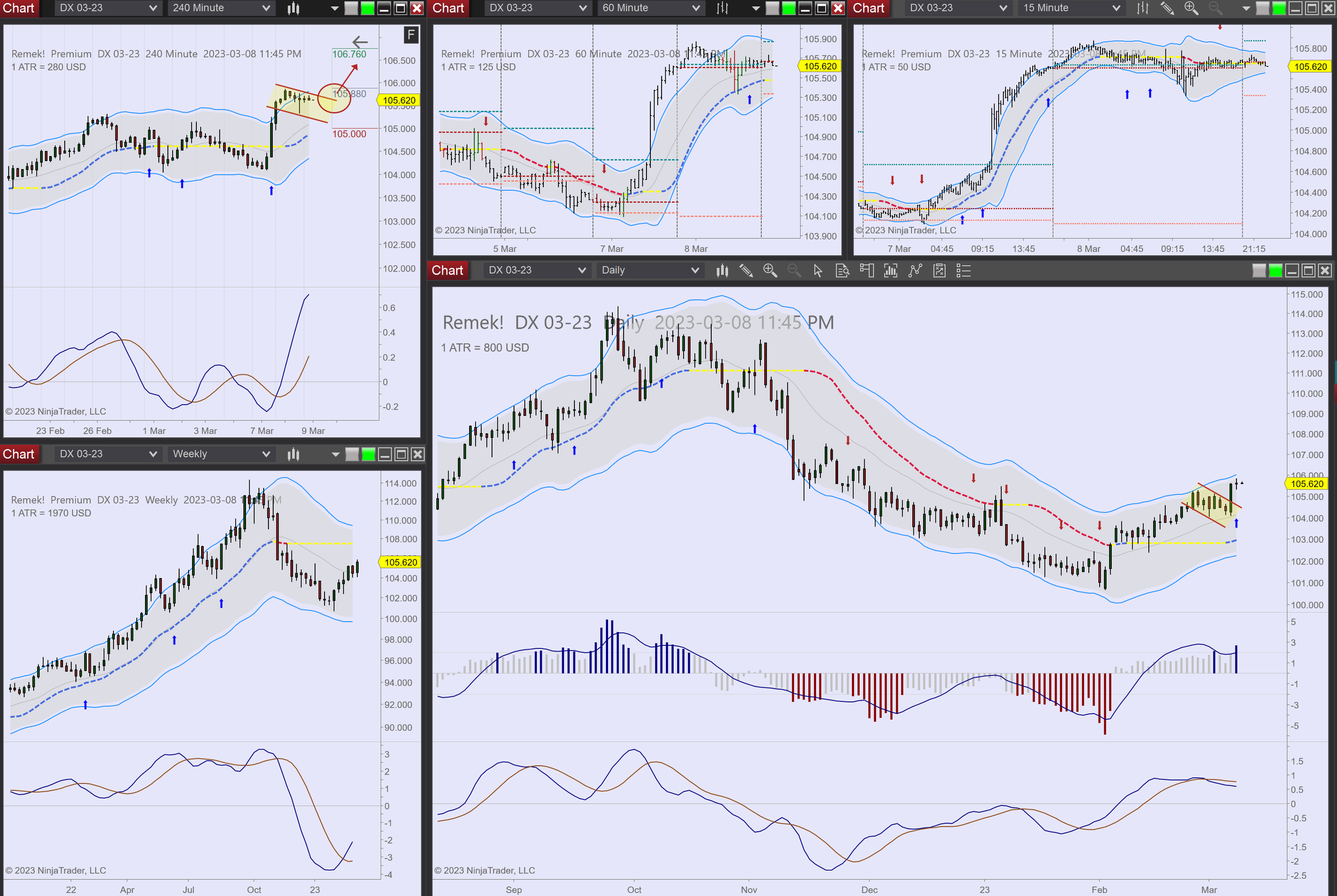Toggle gray interval link on Weekly chart
Screen dimensions: 1337x896
pyautogui.click(x=352, y=454)
